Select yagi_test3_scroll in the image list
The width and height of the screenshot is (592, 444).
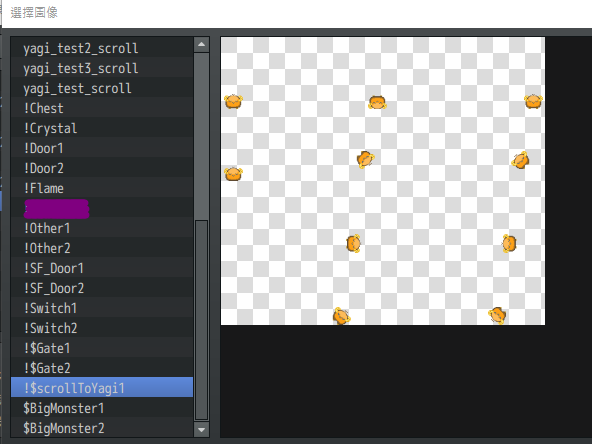(x=102, y=68)
